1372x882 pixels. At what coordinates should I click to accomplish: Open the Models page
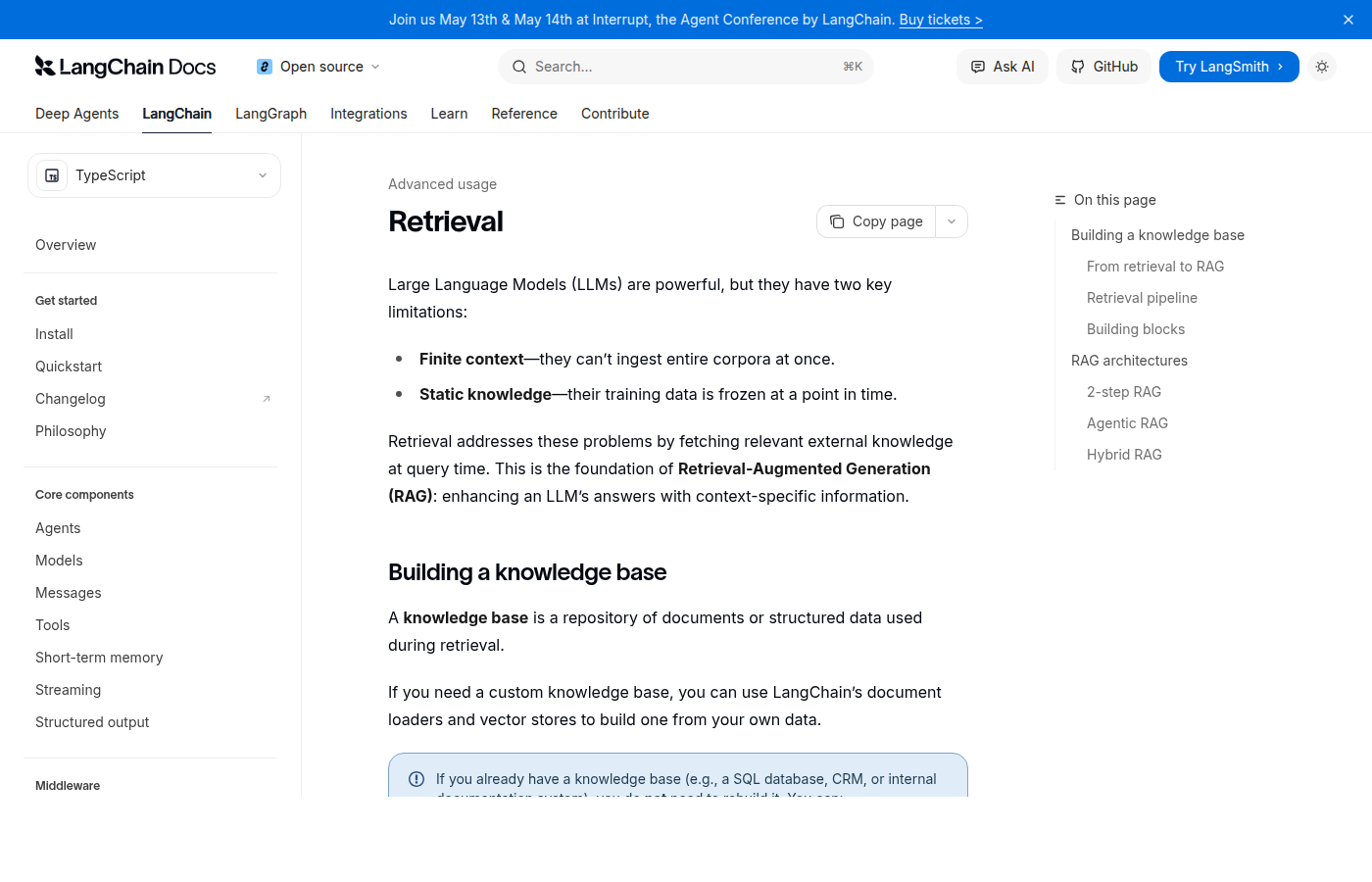tap(59, 561)
